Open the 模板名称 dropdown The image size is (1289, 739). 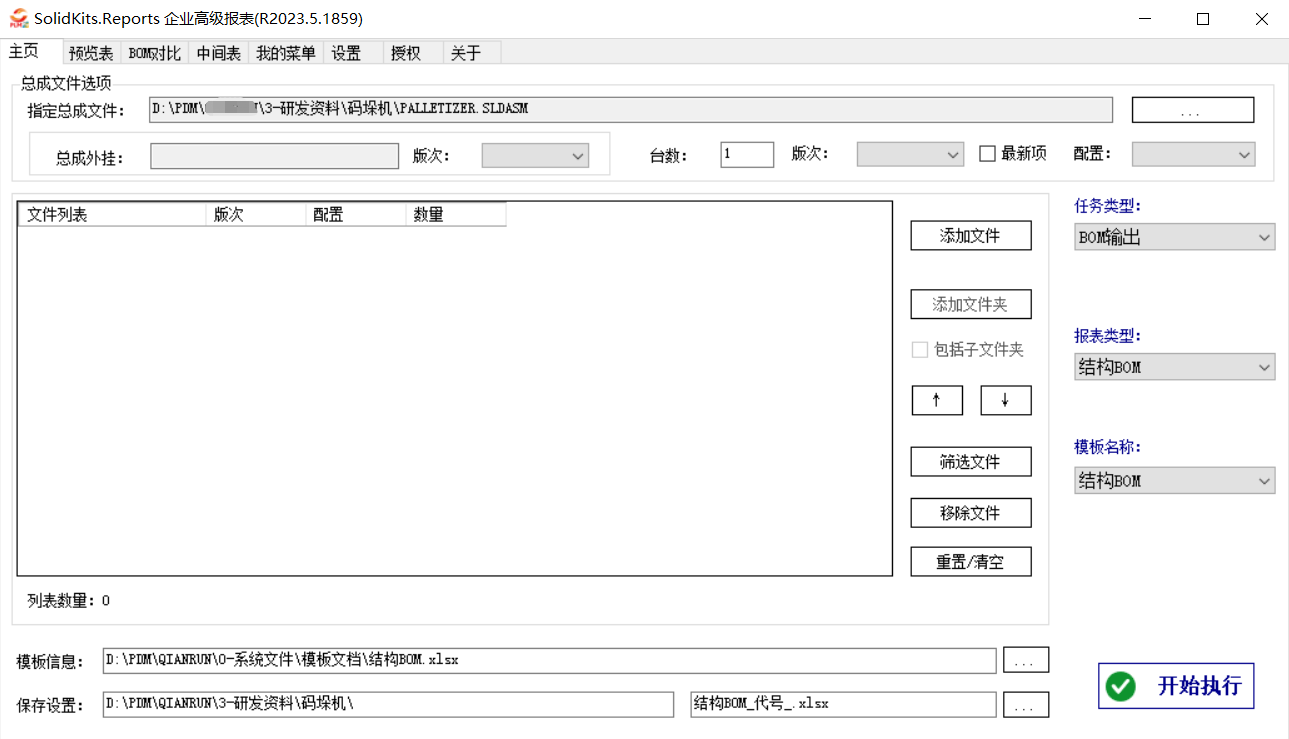[1174, 481]
